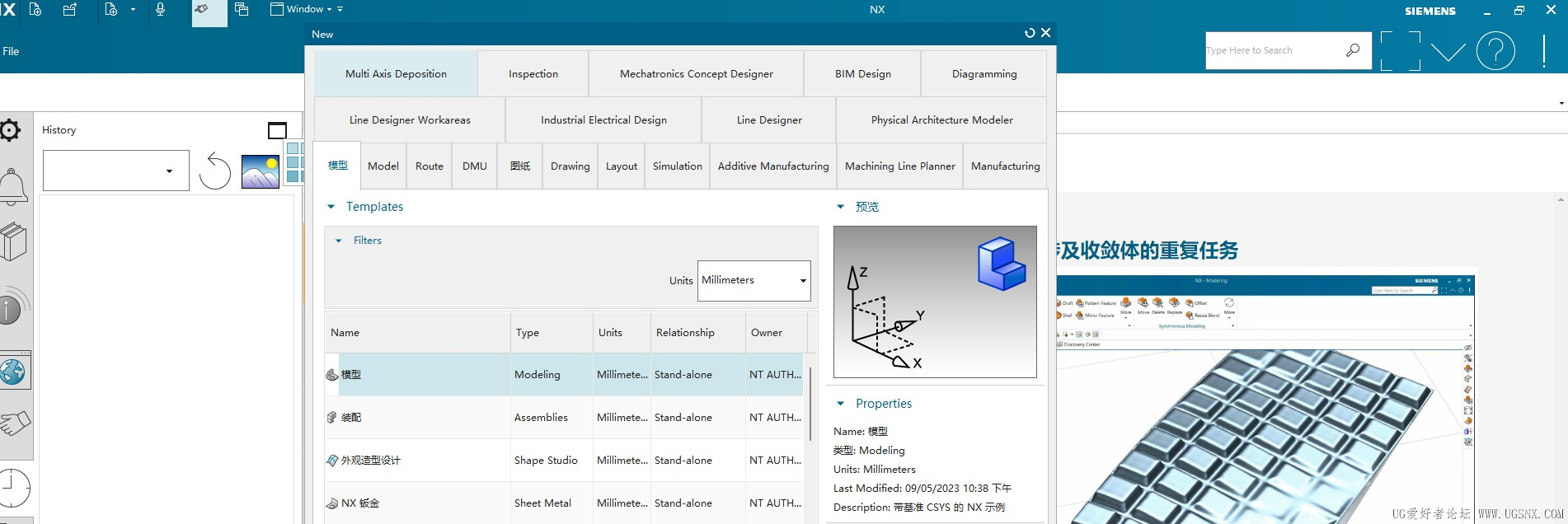
Task: Switch to Mechatronics Concept Designer tab
Action: (696, 73)
